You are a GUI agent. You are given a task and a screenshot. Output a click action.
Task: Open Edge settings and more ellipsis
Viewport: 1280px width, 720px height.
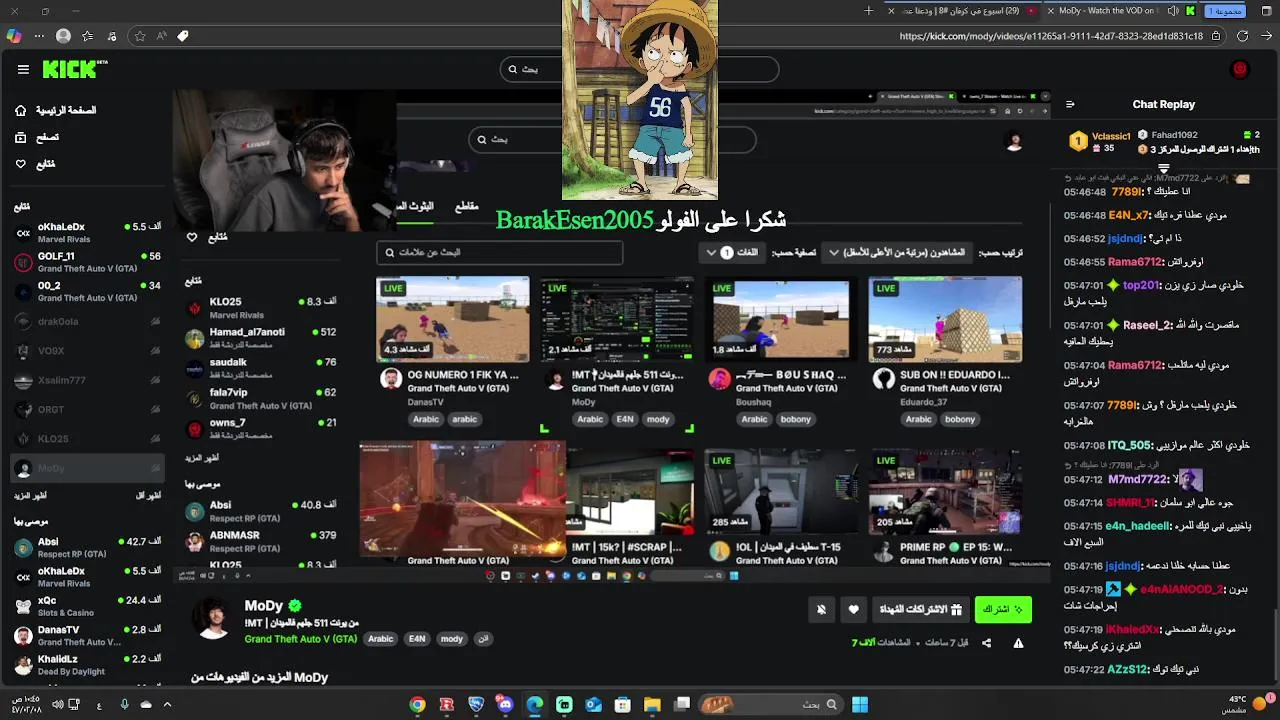click(x=39, y=36)
